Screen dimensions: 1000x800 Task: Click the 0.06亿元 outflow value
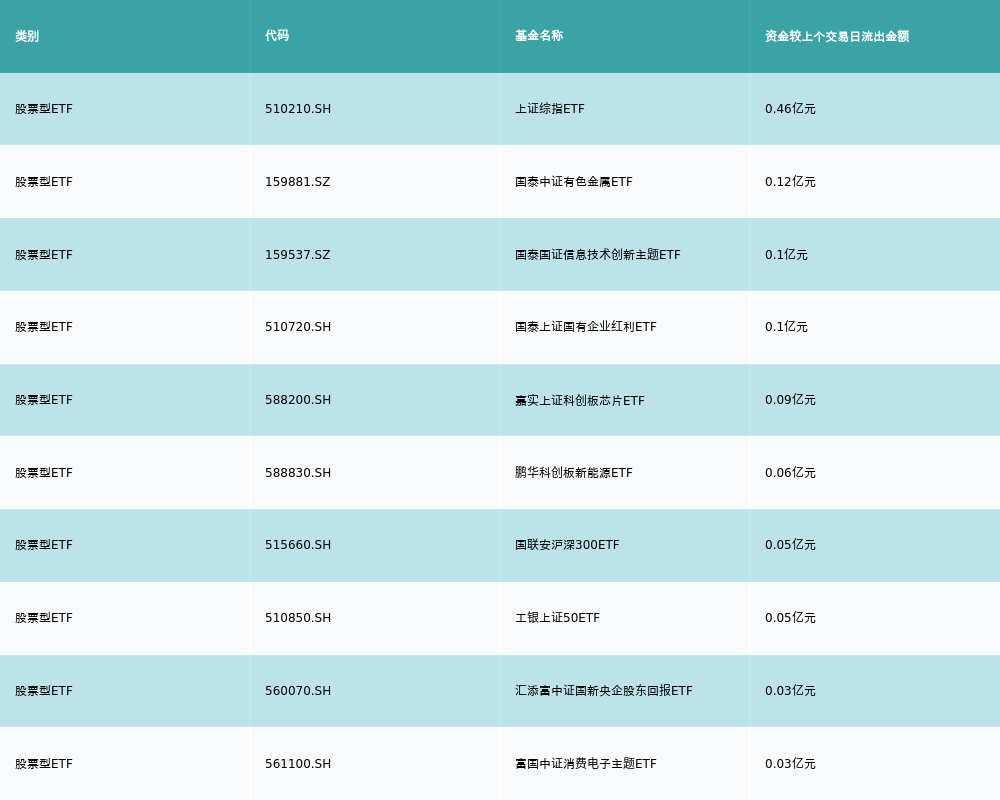tap(790, 473)
